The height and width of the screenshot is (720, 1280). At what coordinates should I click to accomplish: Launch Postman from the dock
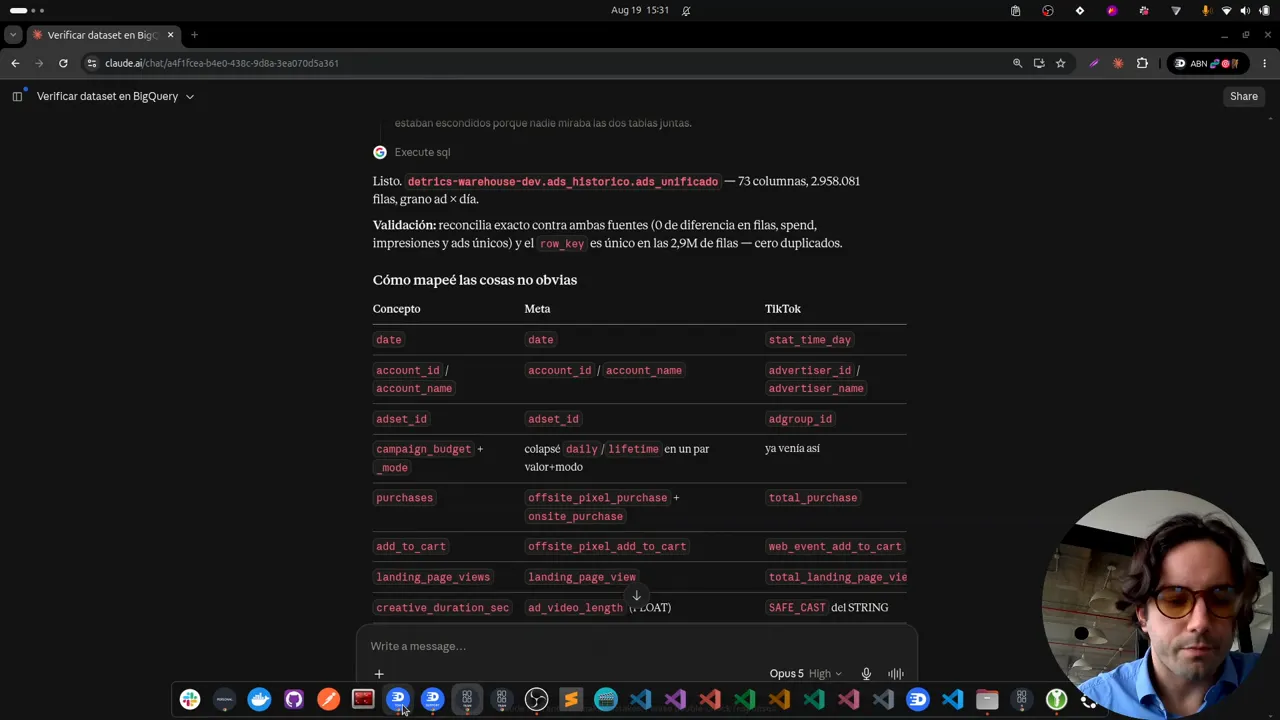pyautogui.click(x=328, y=700)
